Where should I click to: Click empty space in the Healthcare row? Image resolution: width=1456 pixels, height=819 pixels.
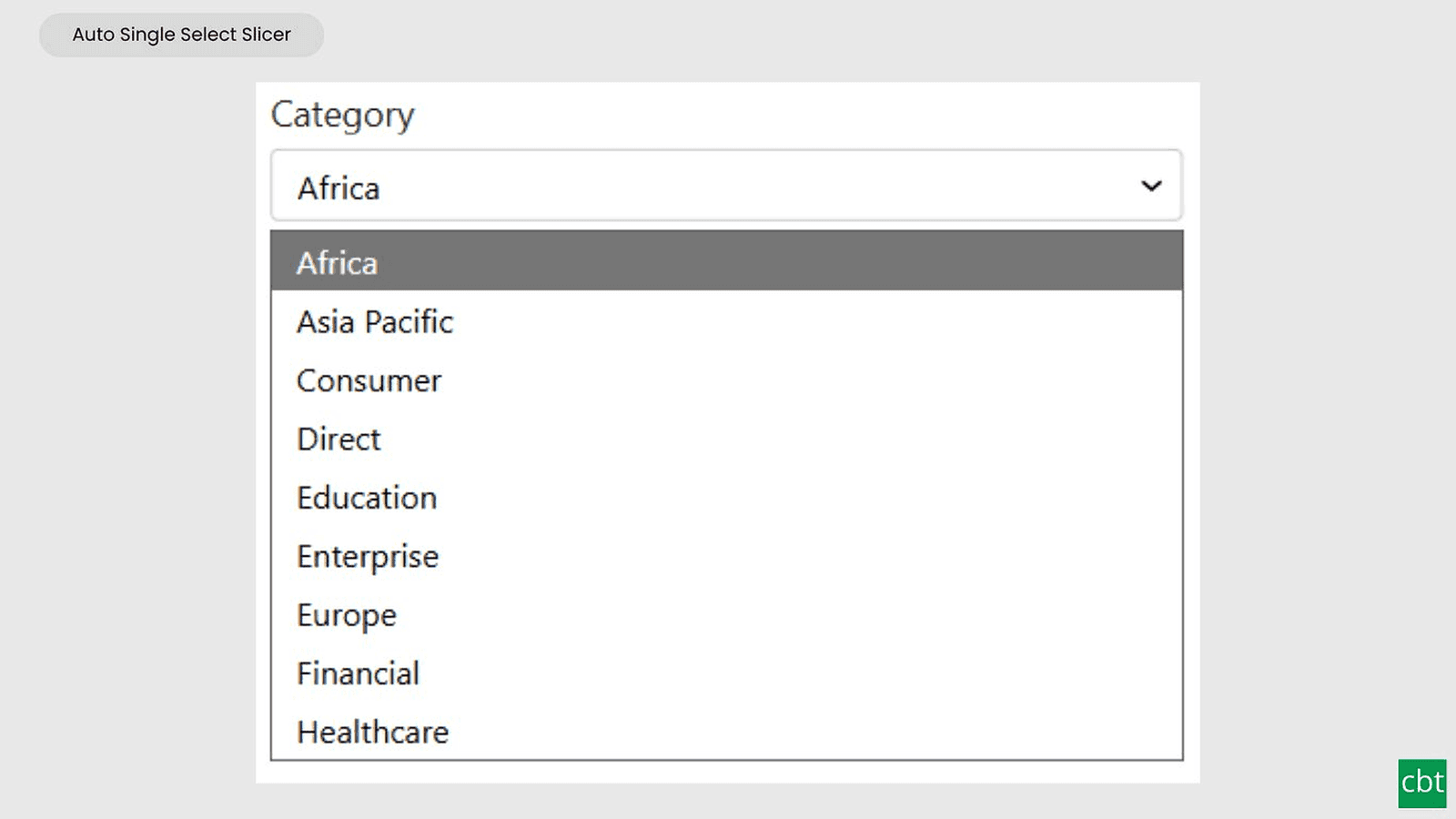(819, 732)
